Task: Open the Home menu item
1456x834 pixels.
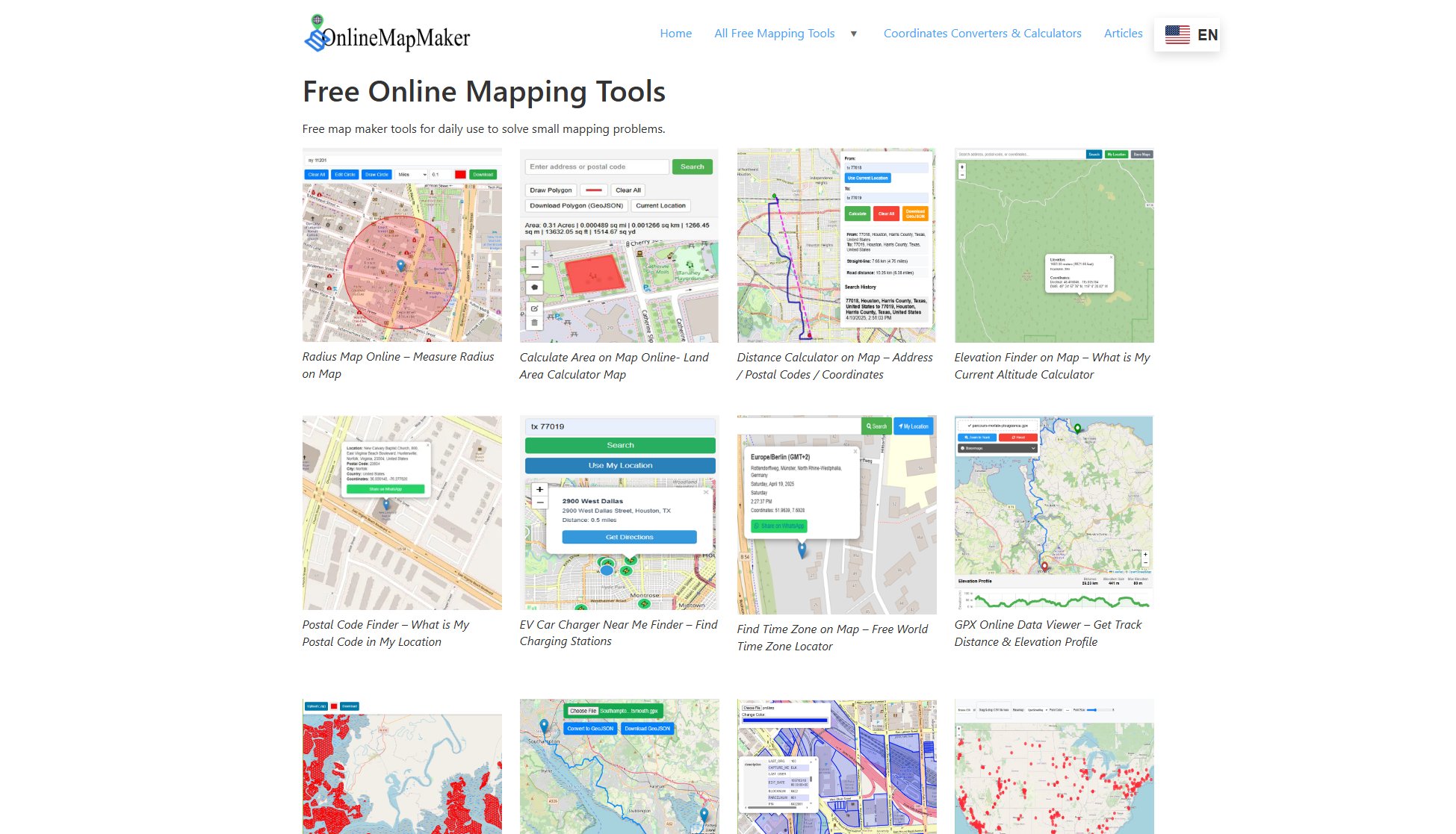Action: point(675,34)
